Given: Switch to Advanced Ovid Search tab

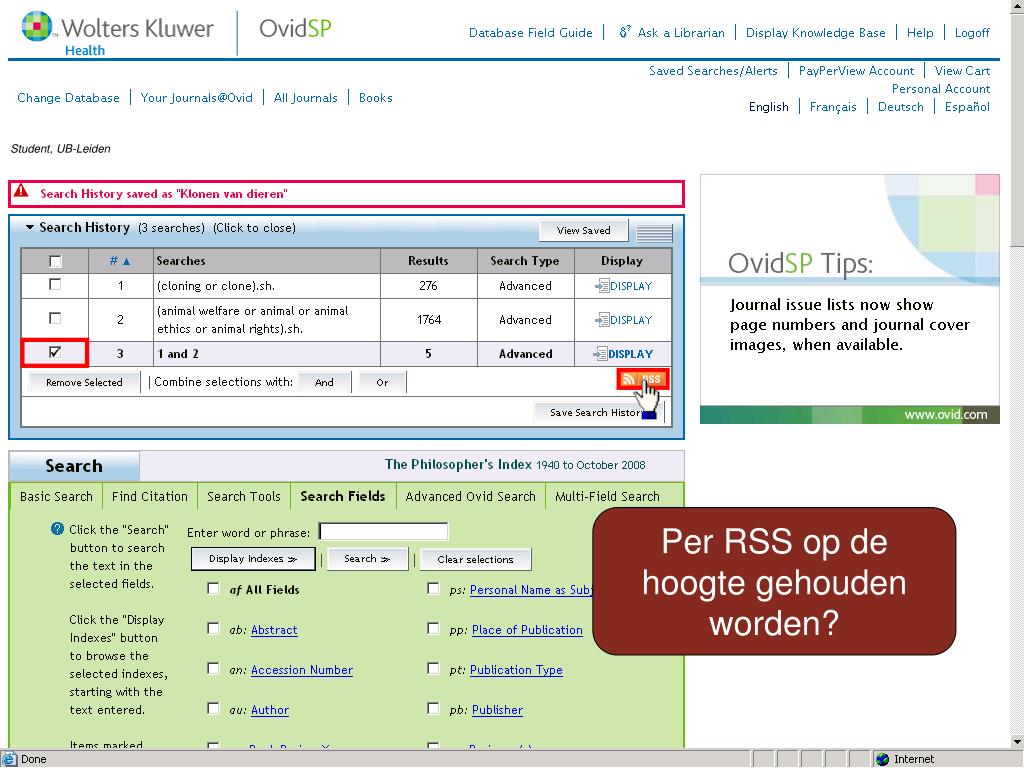Looking at the screenshot, I should [470, 496].
